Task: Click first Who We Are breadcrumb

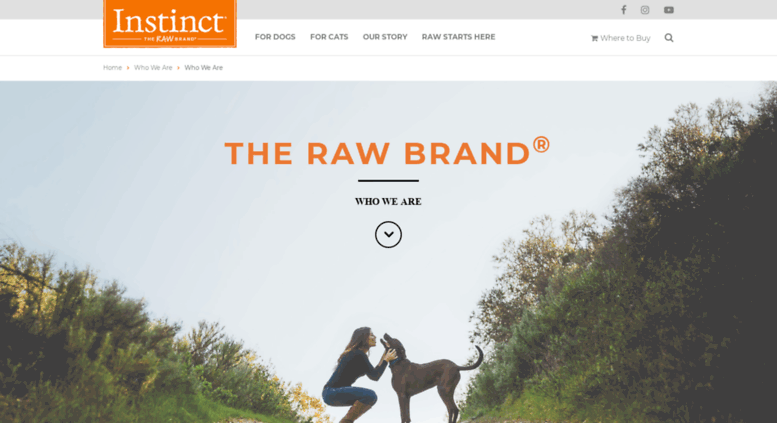Action: (x=153, y=67)
